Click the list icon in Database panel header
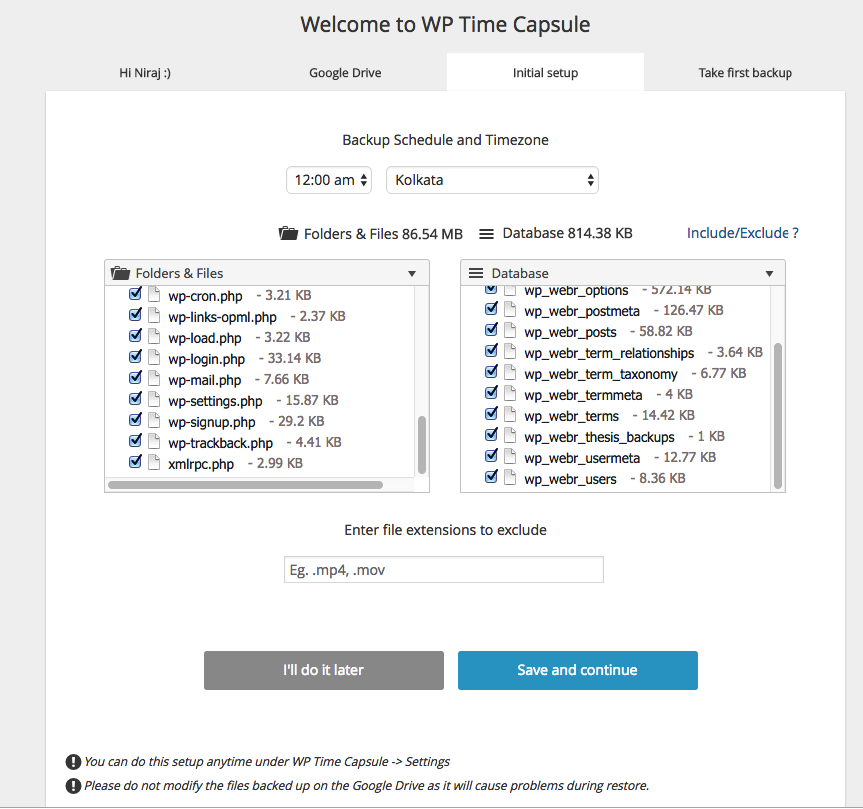This screenshot has height=809, width=863. pyautogui.click(x=476, y=273)
